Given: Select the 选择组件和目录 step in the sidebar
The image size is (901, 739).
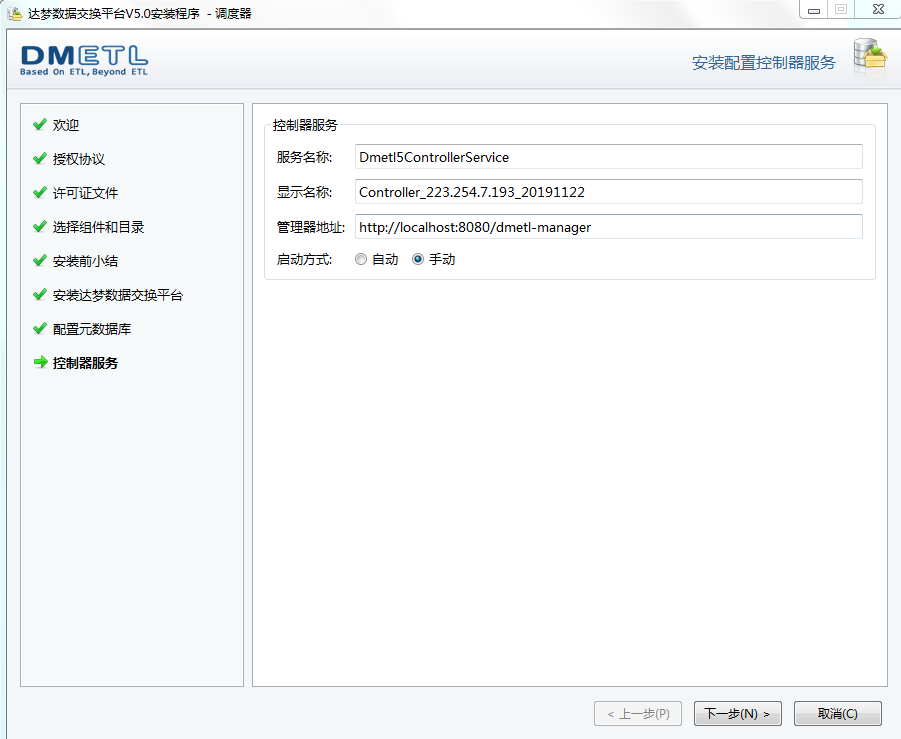Looking at the screenshot, I should click(98, 227).
